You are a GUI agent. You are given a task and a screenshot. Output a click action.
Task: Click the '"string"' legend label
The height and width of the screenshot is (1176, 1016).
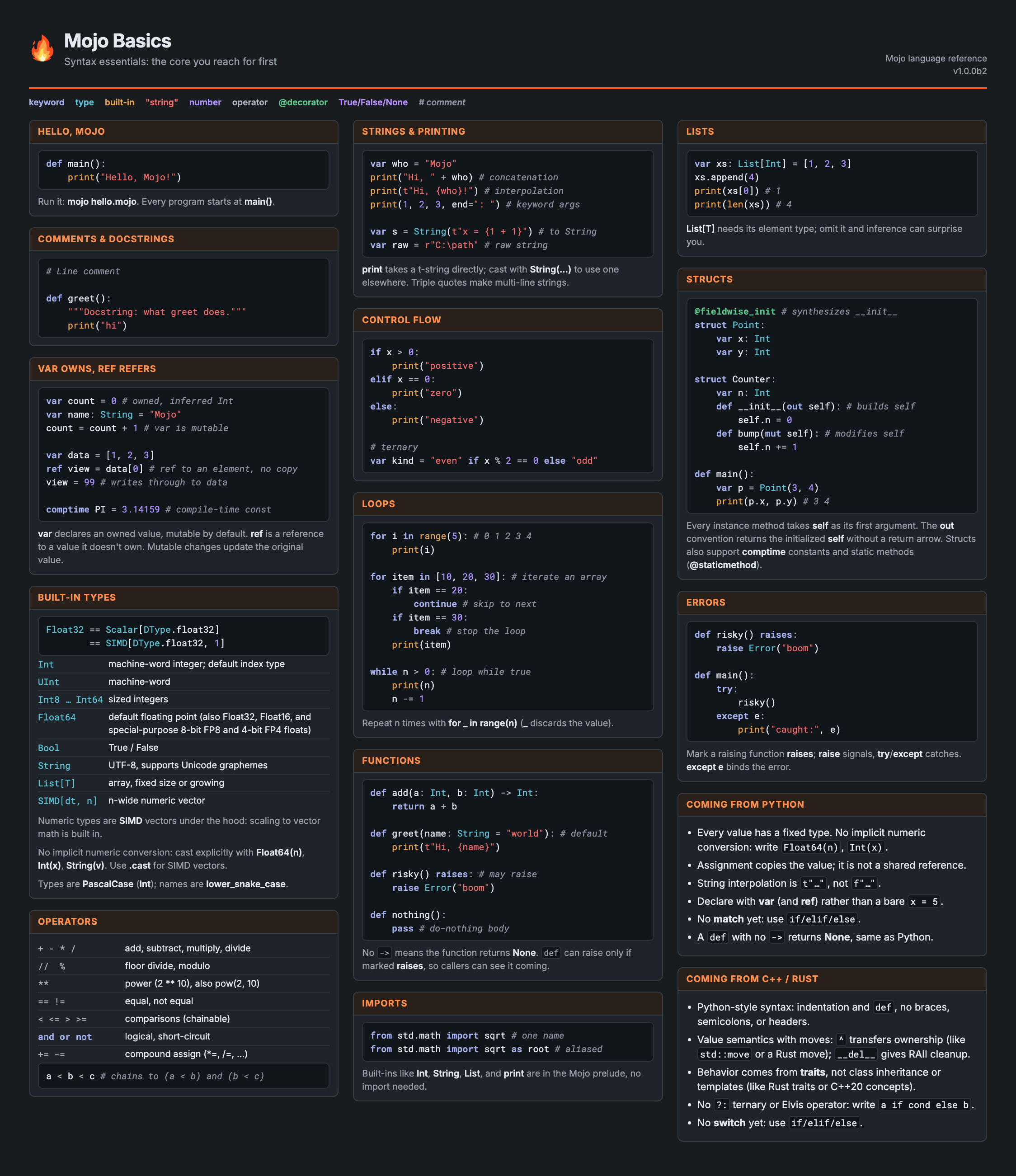[162, 102]
